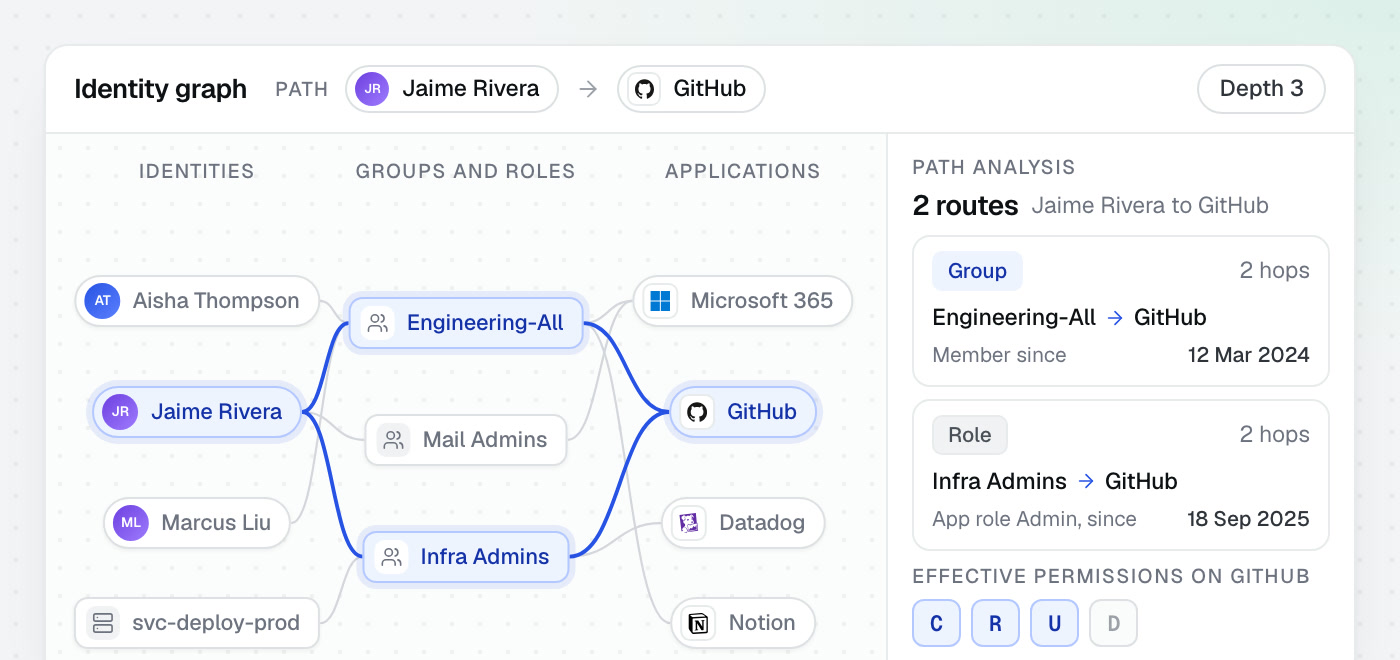The height and width of the screenshot is (660, 1400).
Task: Select the Datadog application node
Action: 743,523
